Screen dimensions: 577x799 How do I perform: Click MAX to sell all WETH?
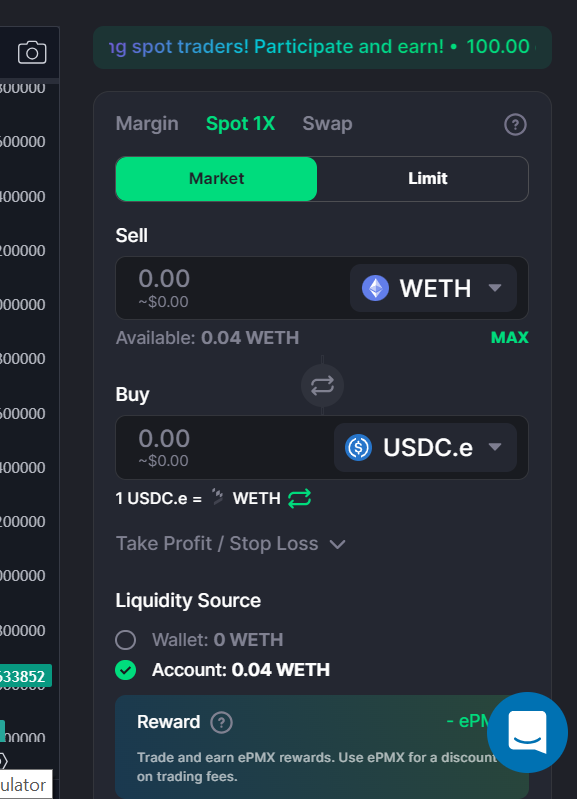click(510, 337)
